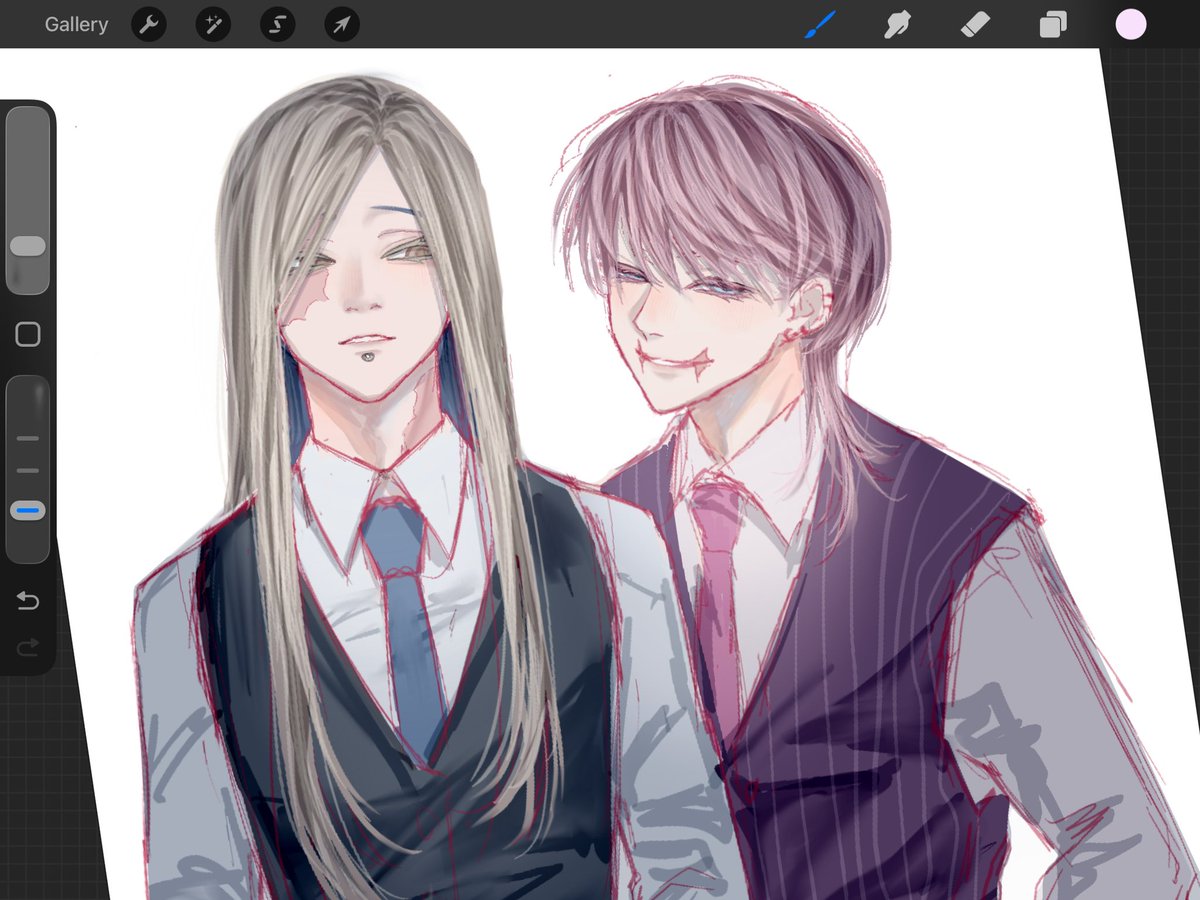Adjust the brush size slider
The height and width of the screenshot is (900, 1200).
[28, 200]
